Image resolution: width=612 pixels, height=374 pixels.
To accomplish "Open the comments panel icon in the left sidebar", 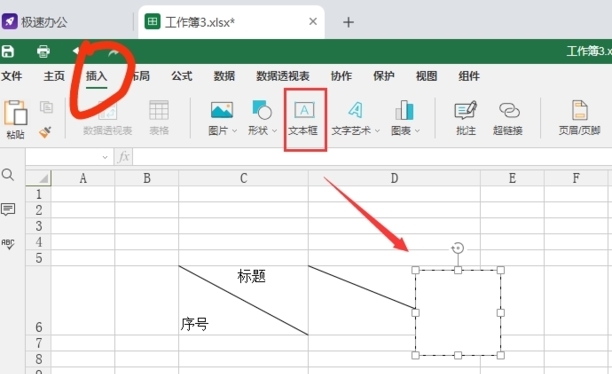I will click(8, 210).
